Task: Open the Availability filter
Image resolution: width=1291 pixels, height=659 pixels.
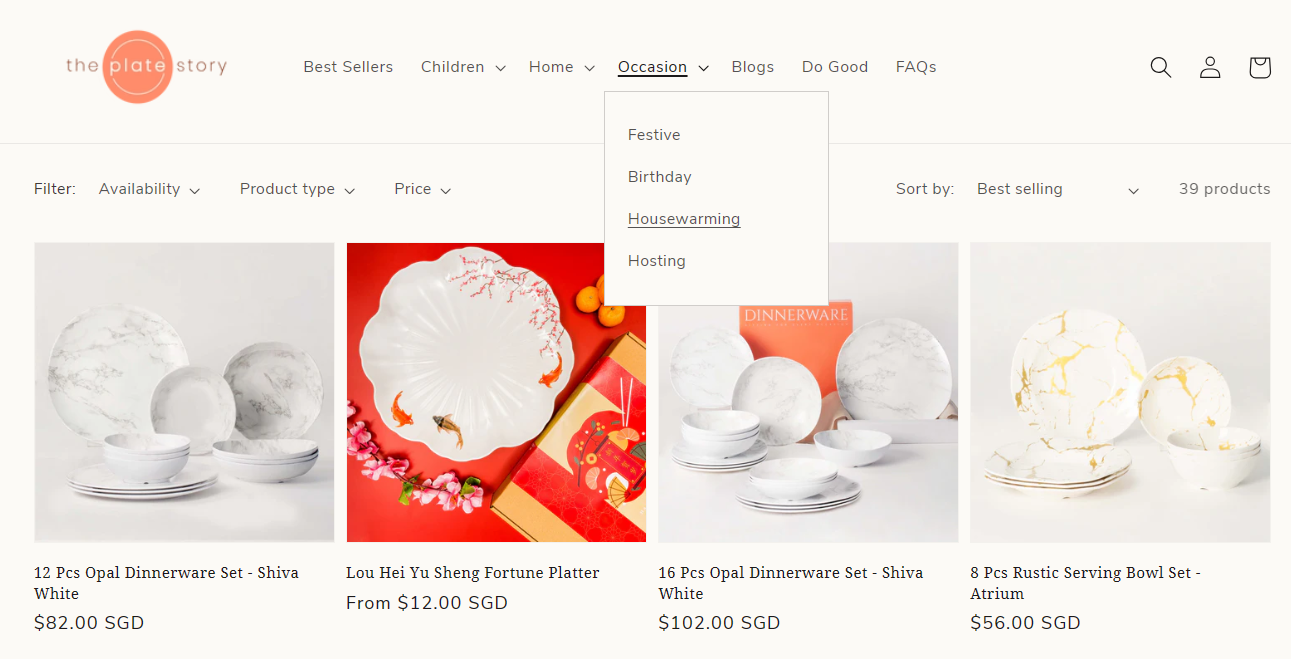Action: [149, 189]
